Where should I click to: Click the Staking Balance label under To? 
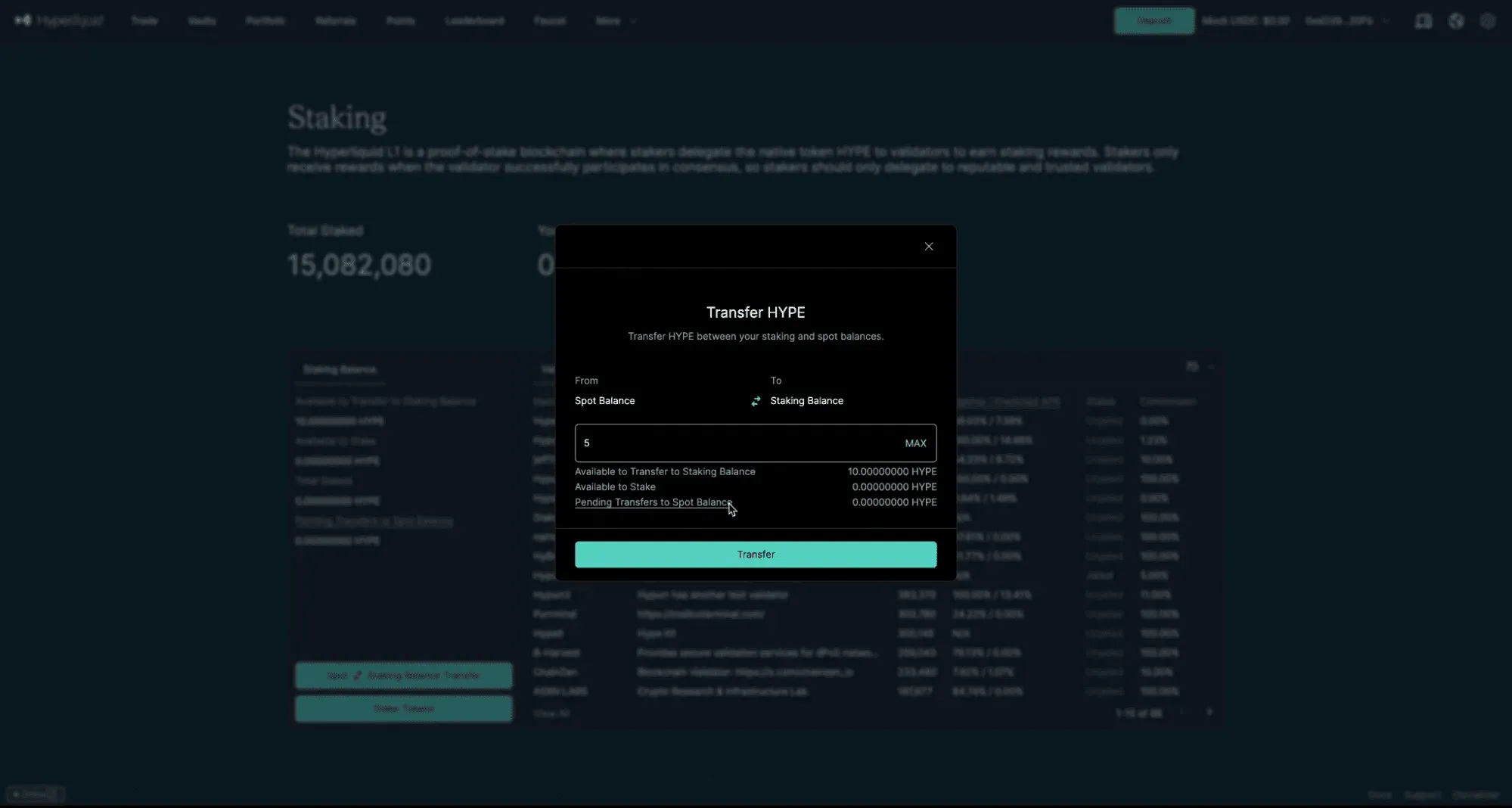click(806, 401)
